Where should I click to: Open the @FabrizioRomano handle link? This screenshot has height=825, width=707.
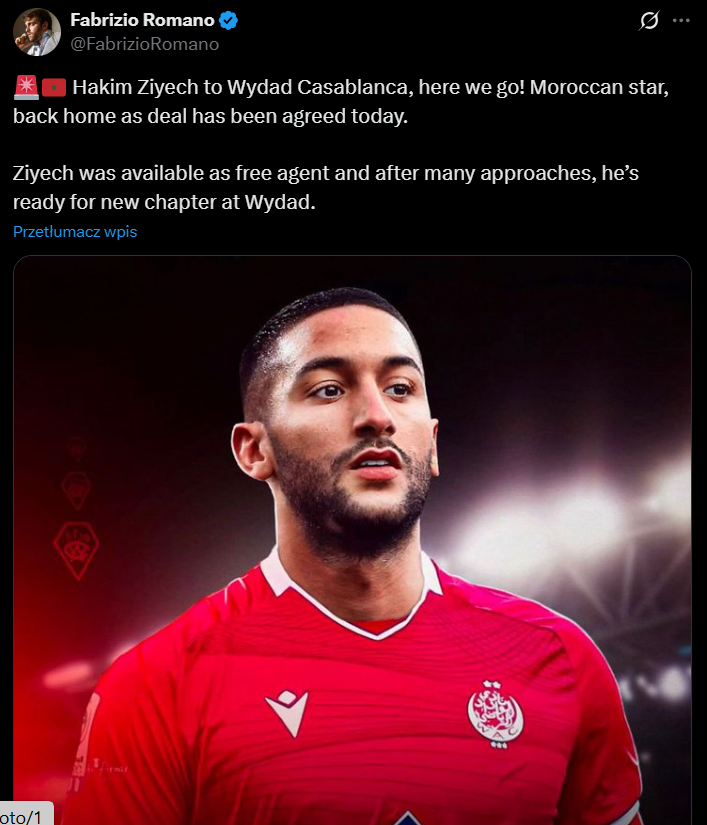(145, 44)
